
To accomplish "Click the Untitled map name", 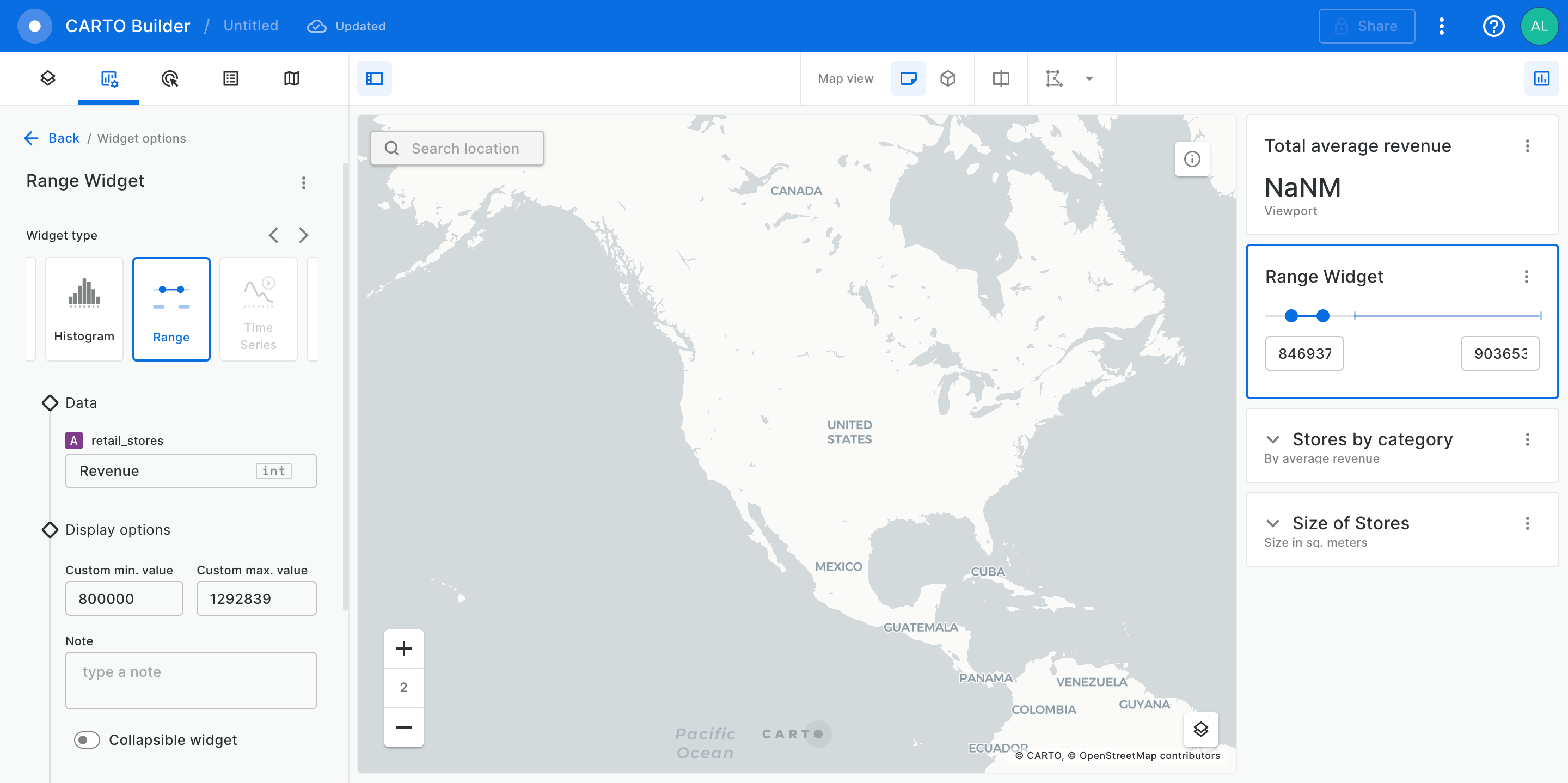I will (251, 26).
